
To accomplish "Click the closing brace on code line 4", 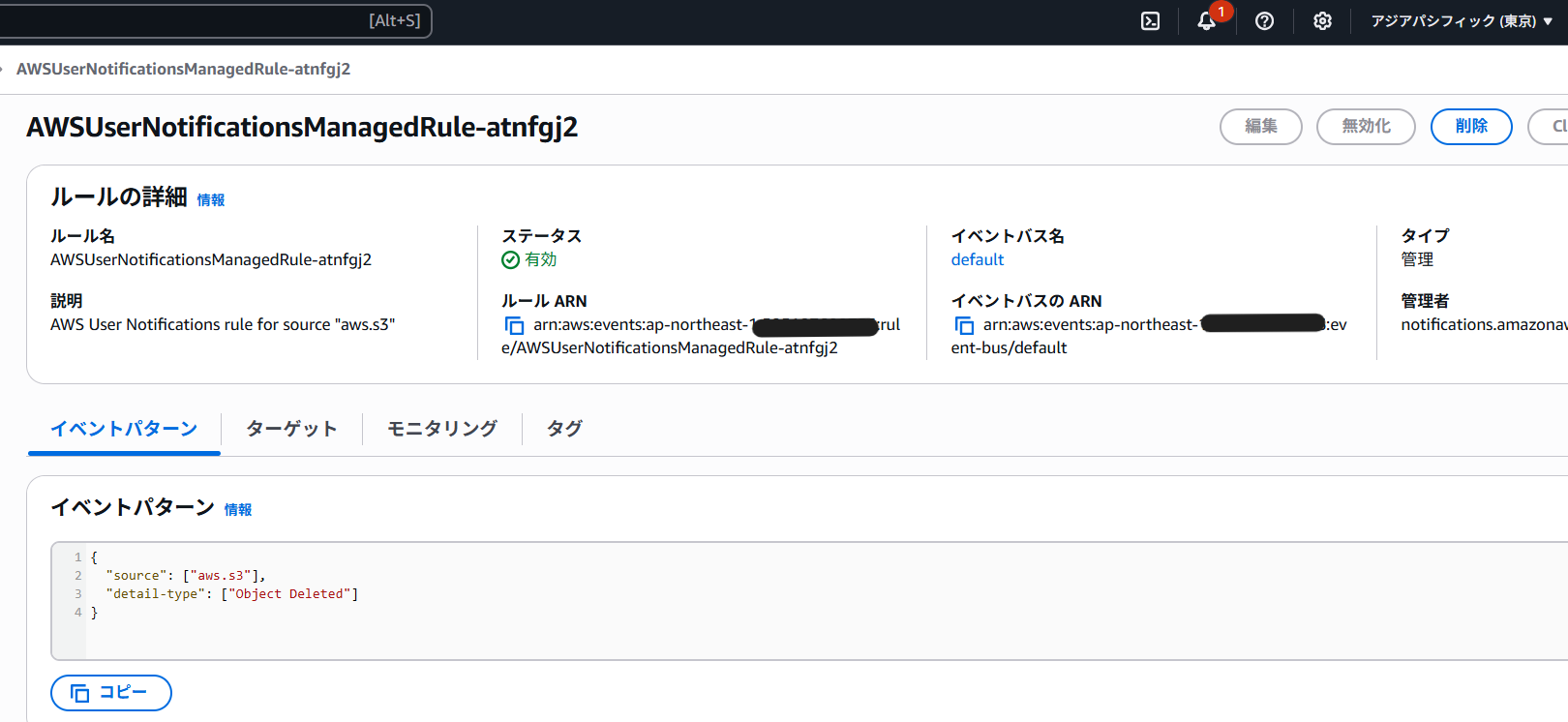I will [94, 613].
